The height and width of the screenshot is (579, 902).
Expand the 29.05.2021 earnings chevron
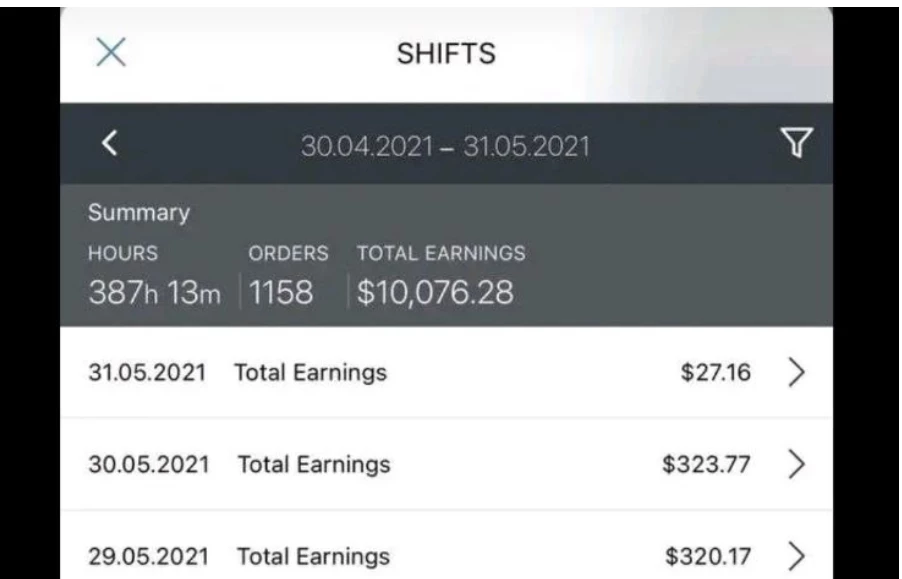(x=796, y=556)
